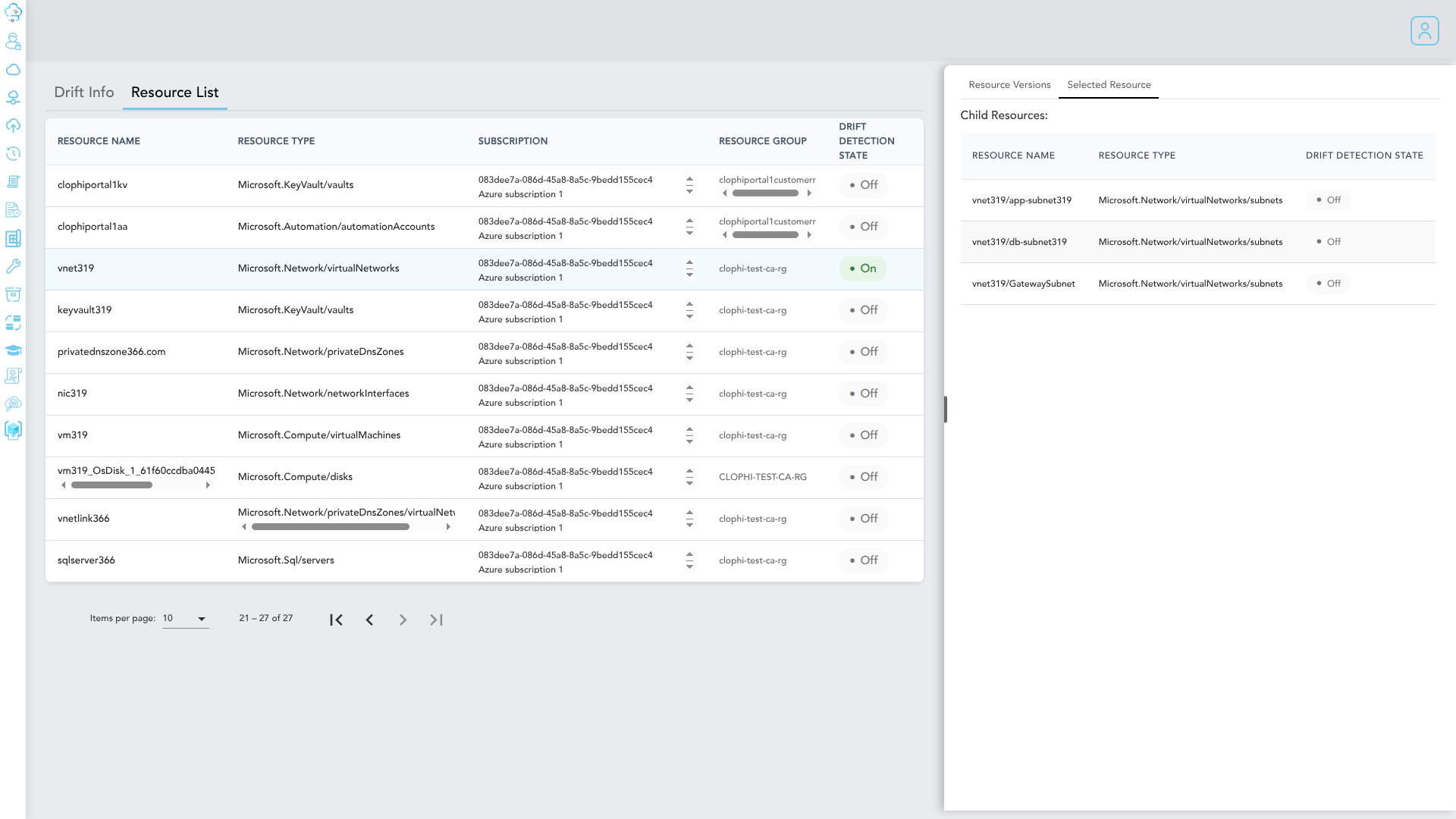Open the user profile icon
1456x819 pixels.
tap(1424, 31)
